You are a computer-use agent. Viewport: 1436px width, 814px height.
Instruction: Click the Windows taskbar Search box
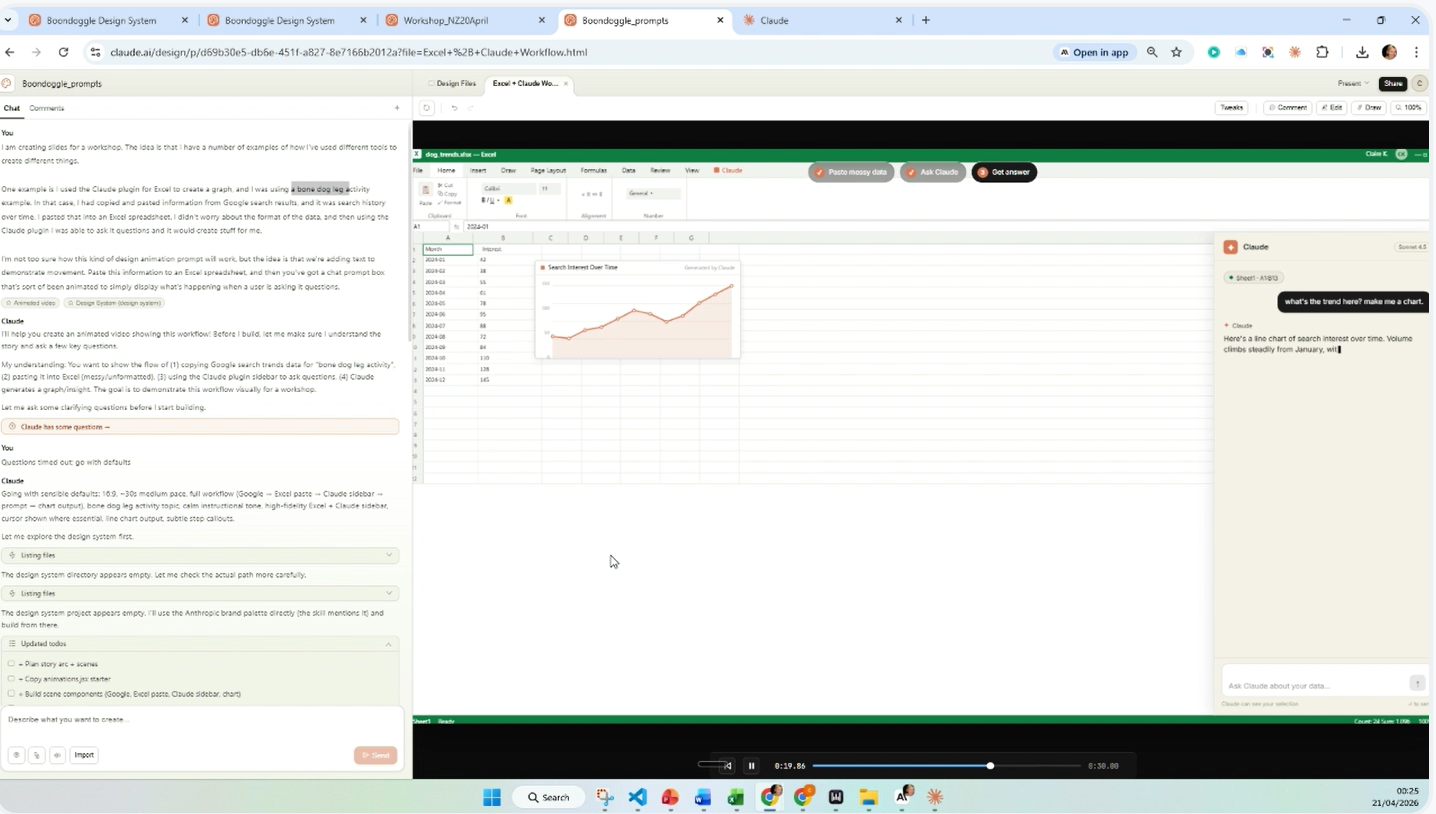click(548, 797)
